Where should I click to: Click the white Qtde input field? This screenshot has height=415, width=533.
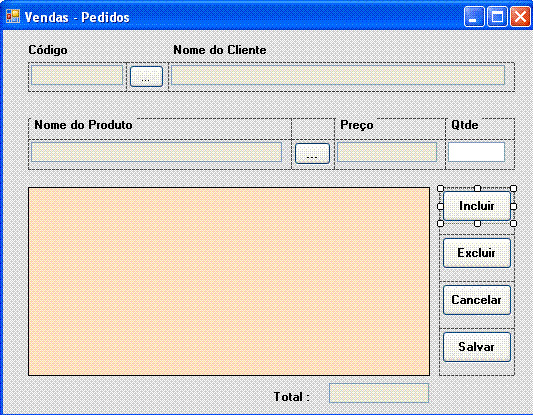(x=476, y=152)
